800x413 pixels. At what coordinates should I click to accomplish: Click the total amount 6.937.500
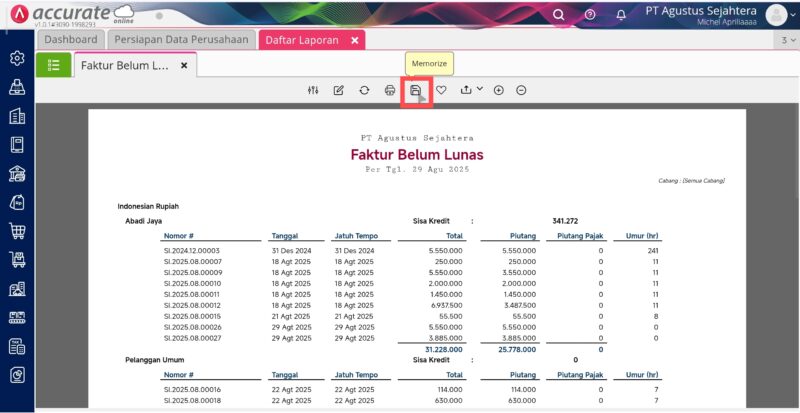[446, 305]
